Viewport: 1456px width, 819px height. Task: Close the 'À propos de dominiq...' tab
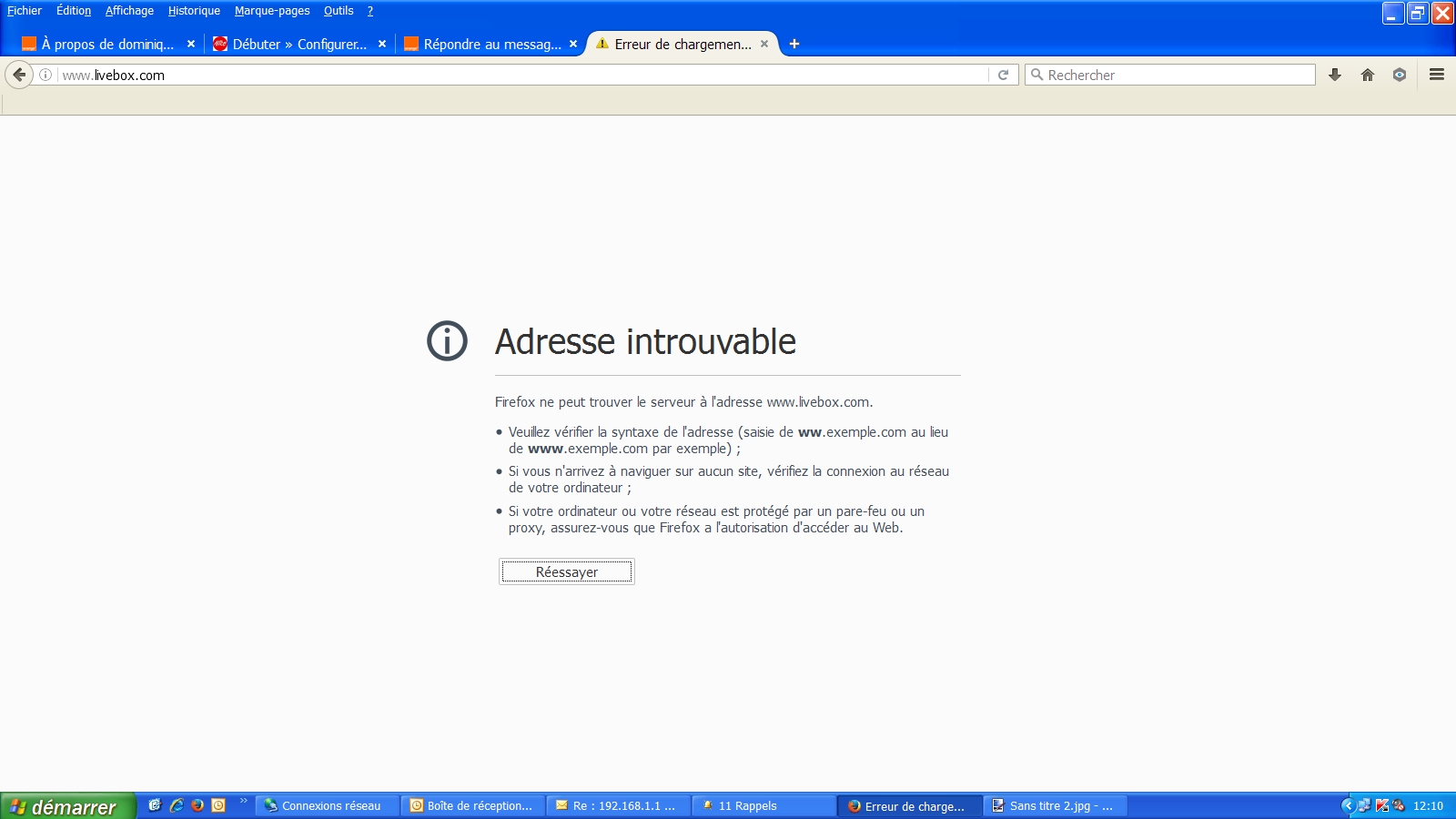coord(191,44)
